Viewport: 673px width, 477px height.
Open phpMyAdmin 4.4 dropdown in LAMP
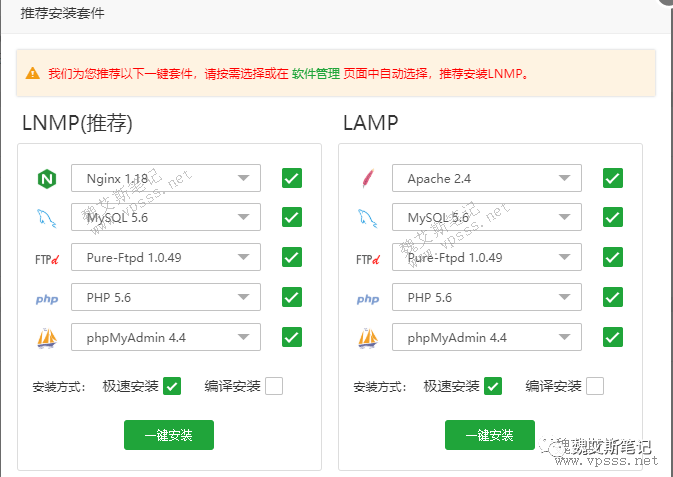pos(487,337)
